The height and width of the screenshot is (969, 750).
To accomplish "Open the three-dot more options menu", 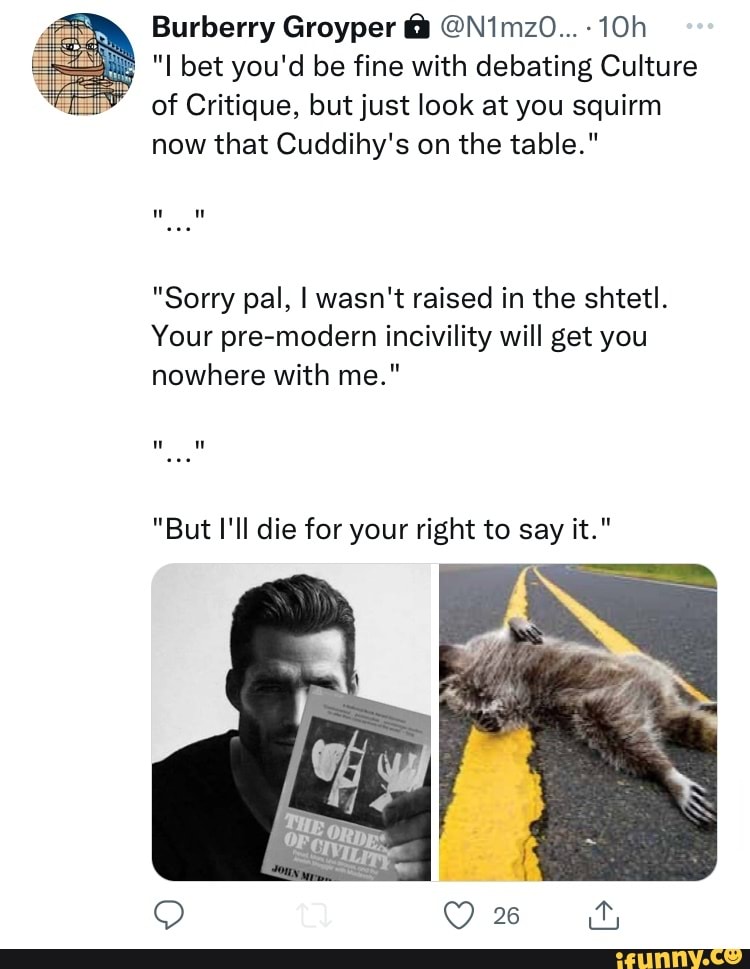I will [x=703, y=27].
